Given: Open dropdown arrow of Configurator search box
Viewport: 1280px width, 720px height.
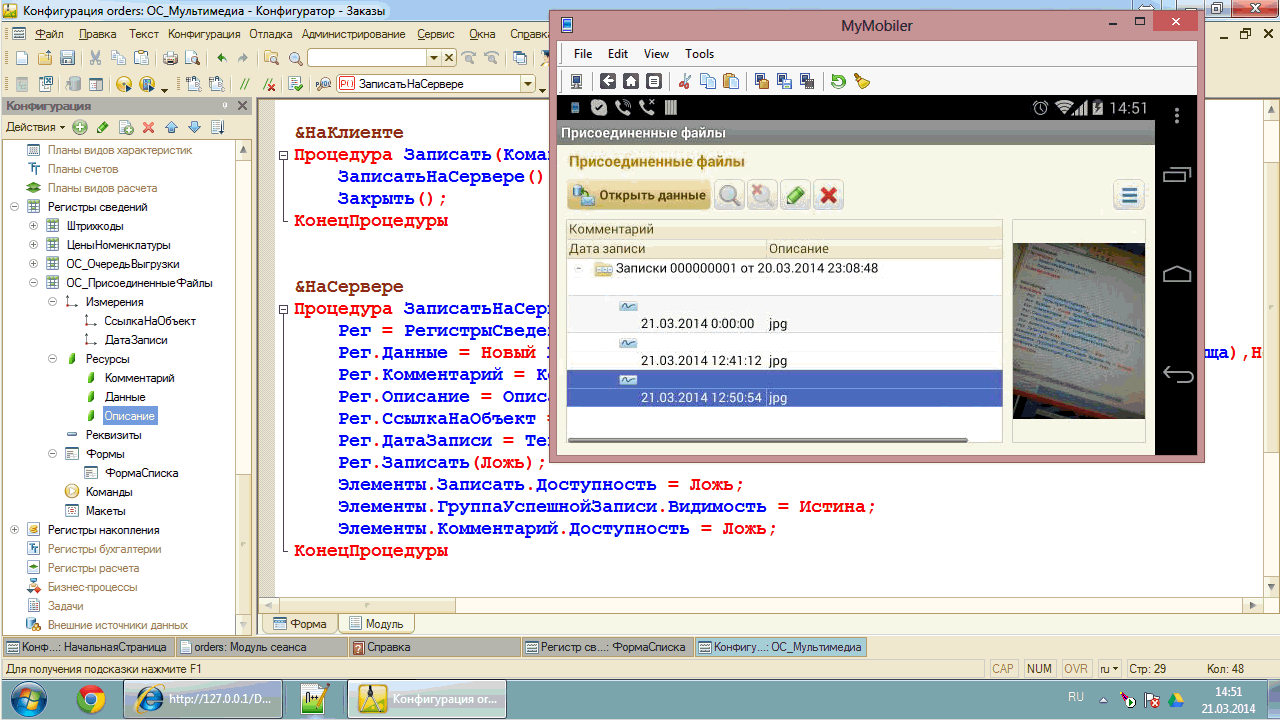Looking at the screenshot, I should point(433,58).
